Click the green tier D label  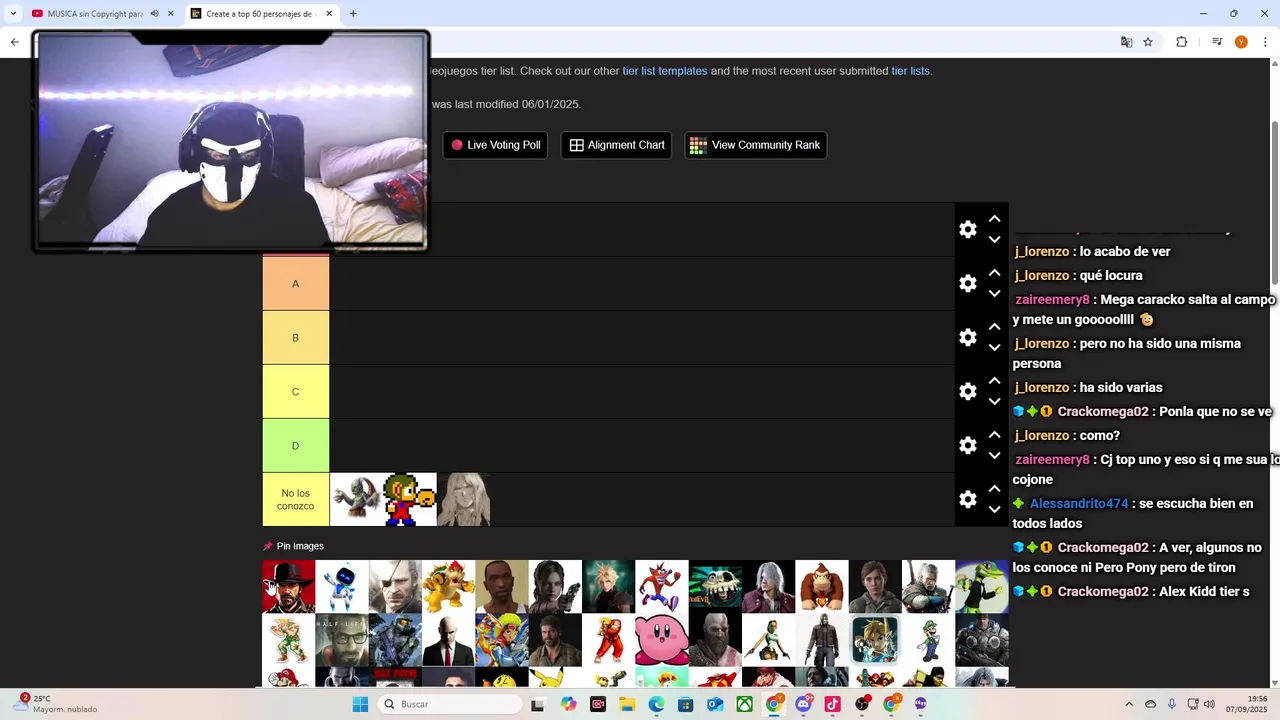point(295,446)
